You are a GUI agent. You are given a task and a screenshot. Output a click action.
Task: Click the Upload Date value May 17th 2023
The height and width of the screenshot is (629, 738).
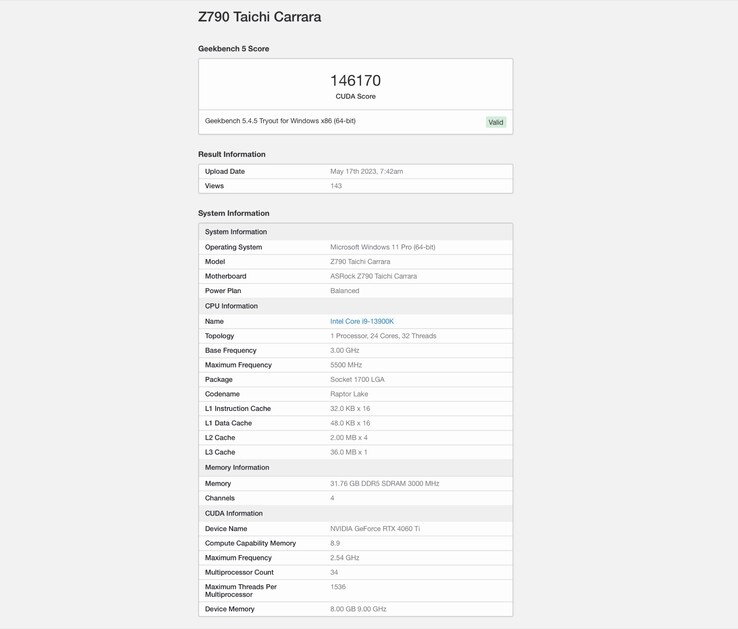coord(367,171)
